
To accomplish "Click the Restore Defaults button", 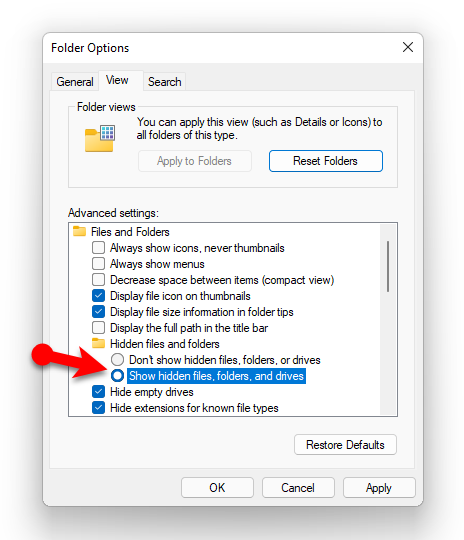I will (x=345, y=445).
